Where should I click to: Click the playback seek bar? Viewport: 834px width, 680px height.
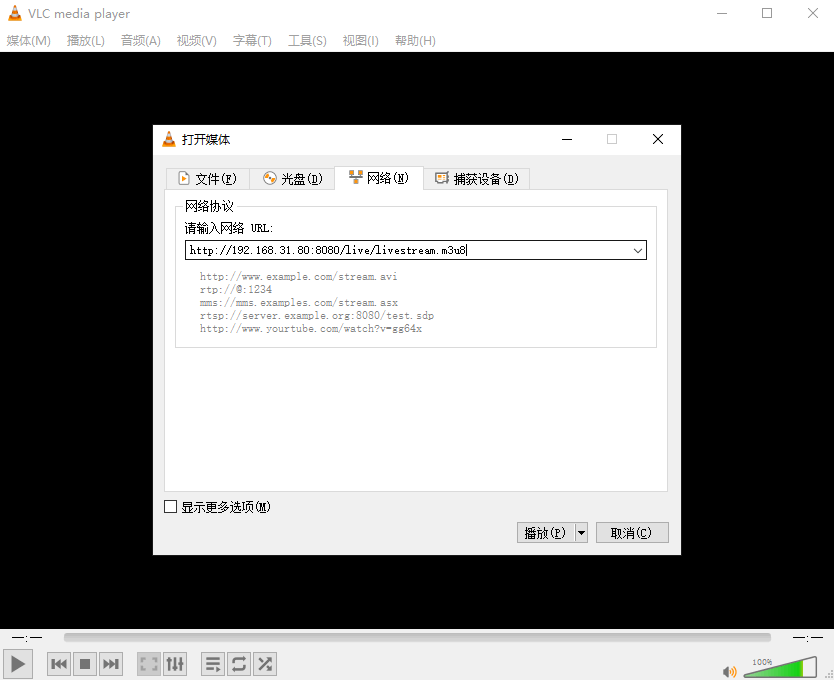(417, 637)
